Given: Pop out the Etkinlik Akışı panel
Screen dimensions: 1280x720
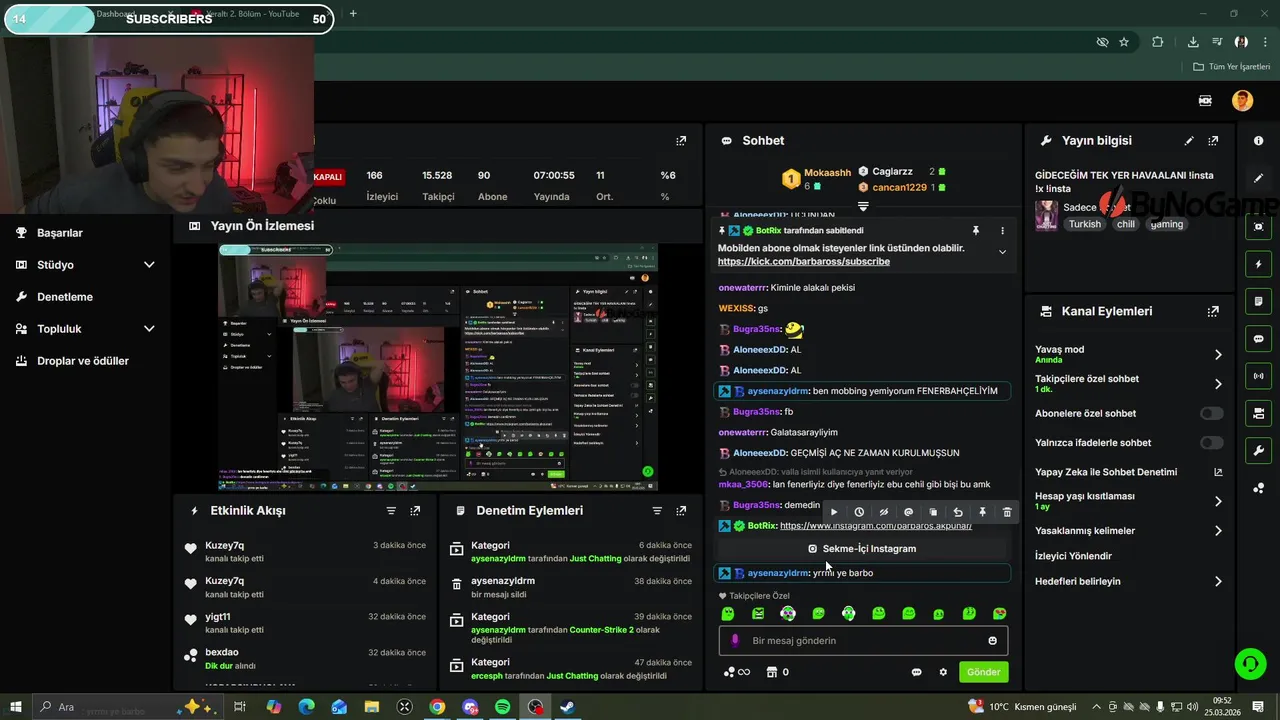Looking at the screenshot, I should 415,510.
